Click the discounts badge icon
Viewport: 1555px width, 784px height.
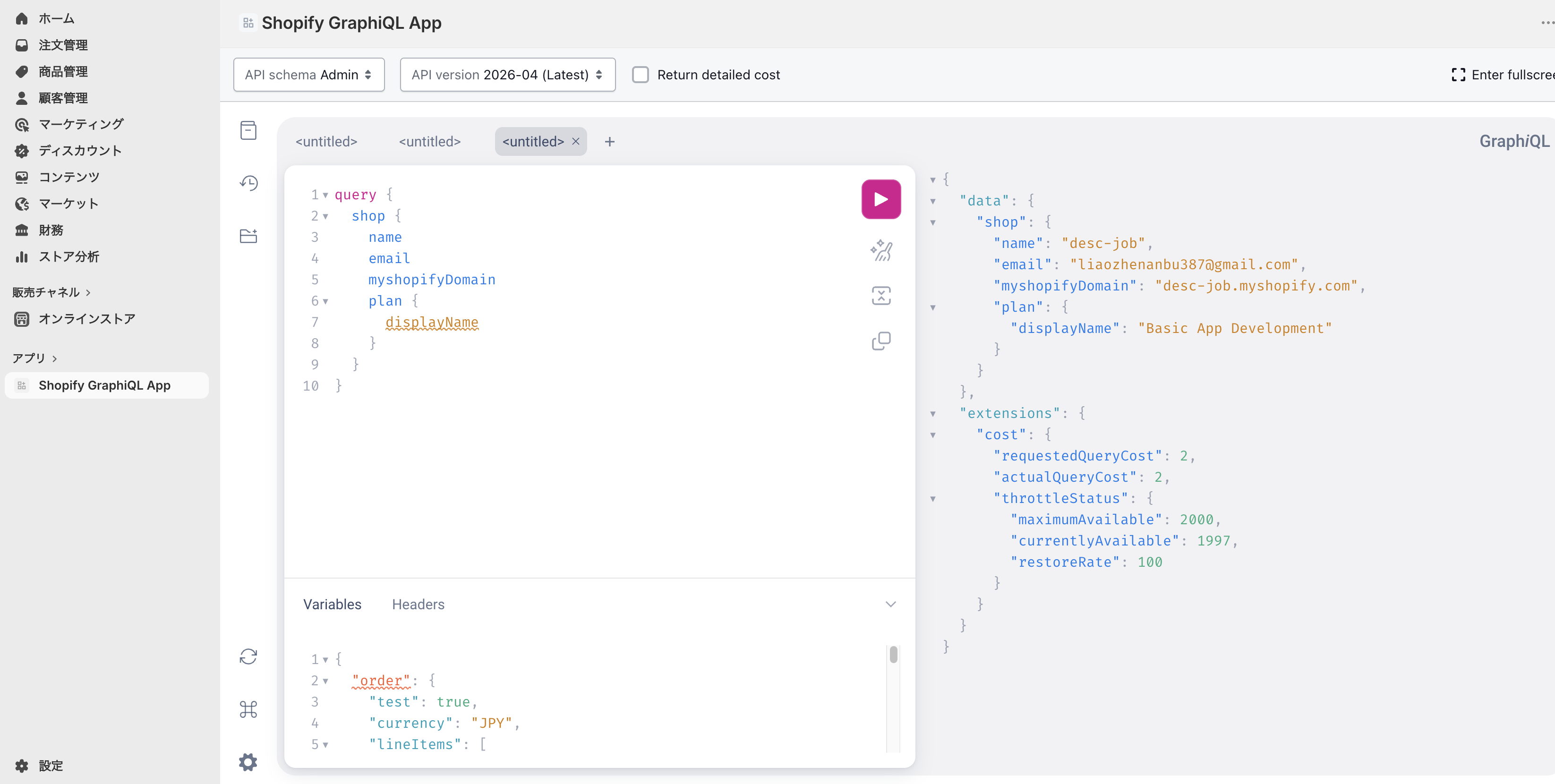pyautogui.click(x=22, y=151)
